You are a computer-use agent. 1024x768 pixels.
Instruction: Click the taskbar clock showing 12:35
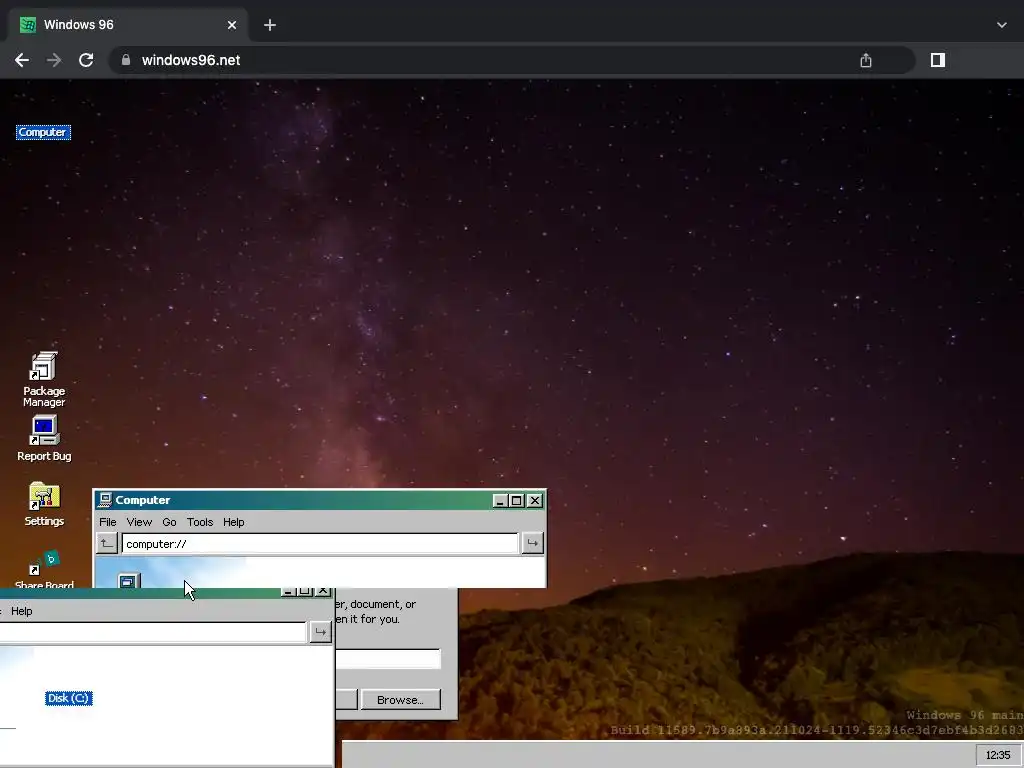(998, 755)
